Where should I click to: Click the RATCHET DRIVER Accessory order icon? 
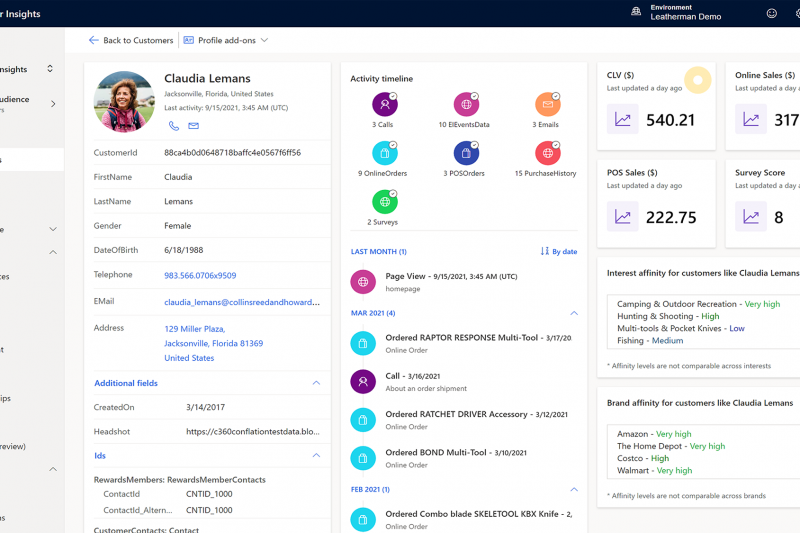pos(363,420)
